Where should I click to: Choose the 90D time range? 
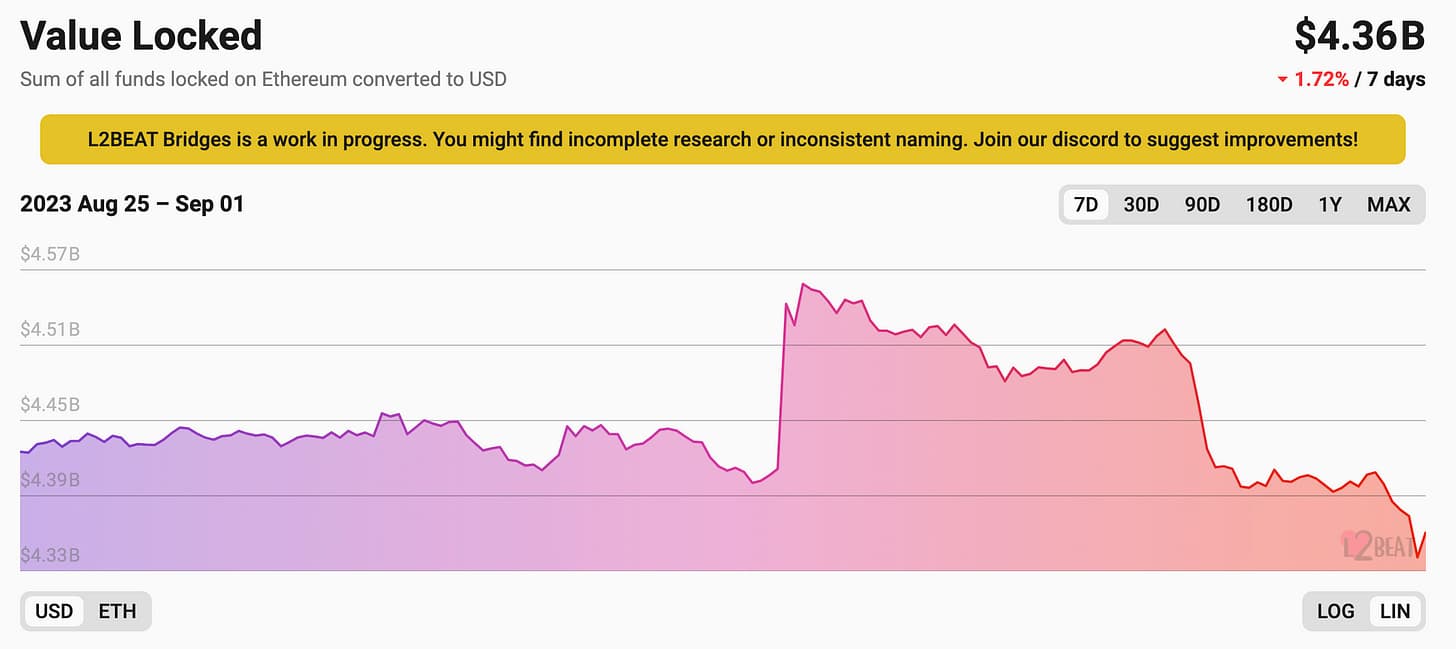click(1202, 205)
